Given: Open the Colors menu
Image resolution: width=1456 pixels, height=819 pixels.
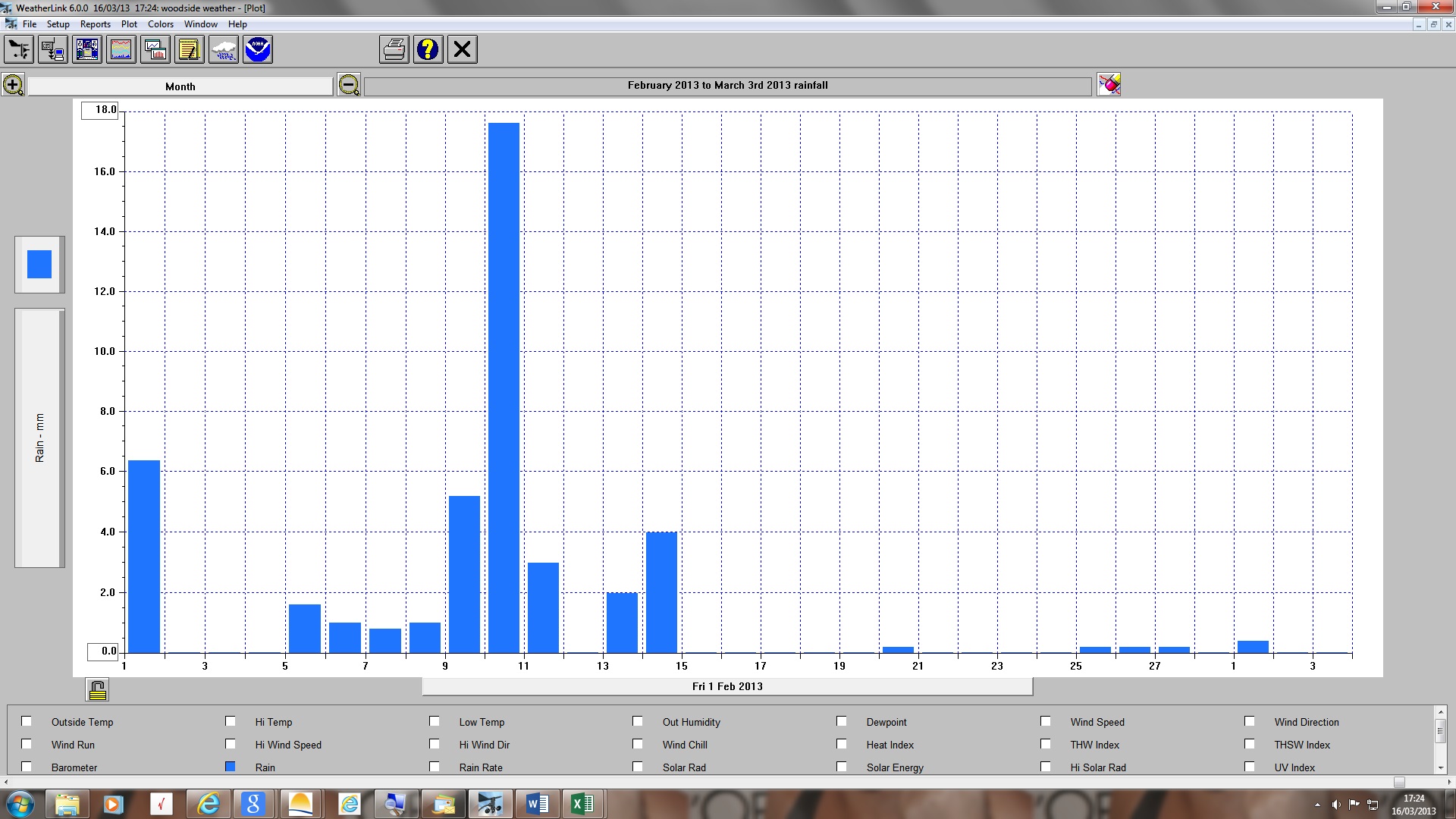Looking at the screenshot, I should (x=161, y=24).
